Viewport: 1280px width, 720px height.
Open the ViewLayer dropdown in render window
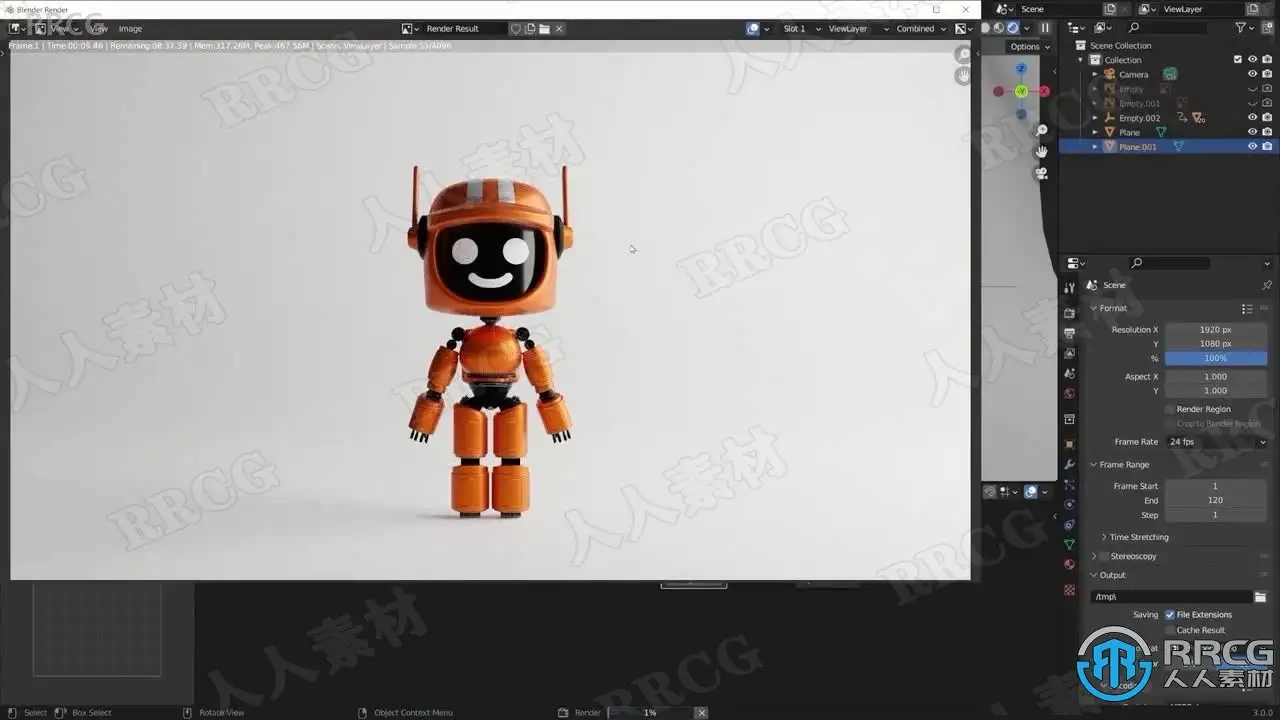point(856,29)
